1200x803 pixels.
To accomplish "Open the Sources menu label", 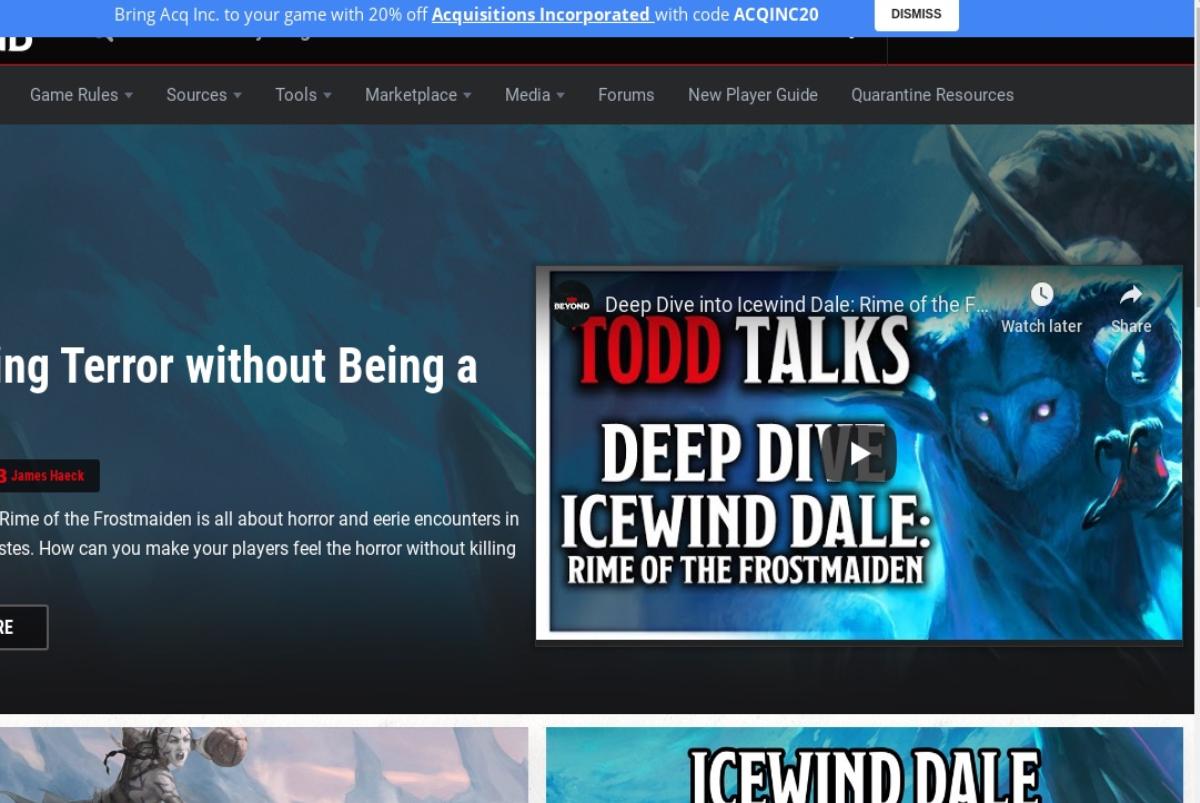I will click(x=196, y=95).
